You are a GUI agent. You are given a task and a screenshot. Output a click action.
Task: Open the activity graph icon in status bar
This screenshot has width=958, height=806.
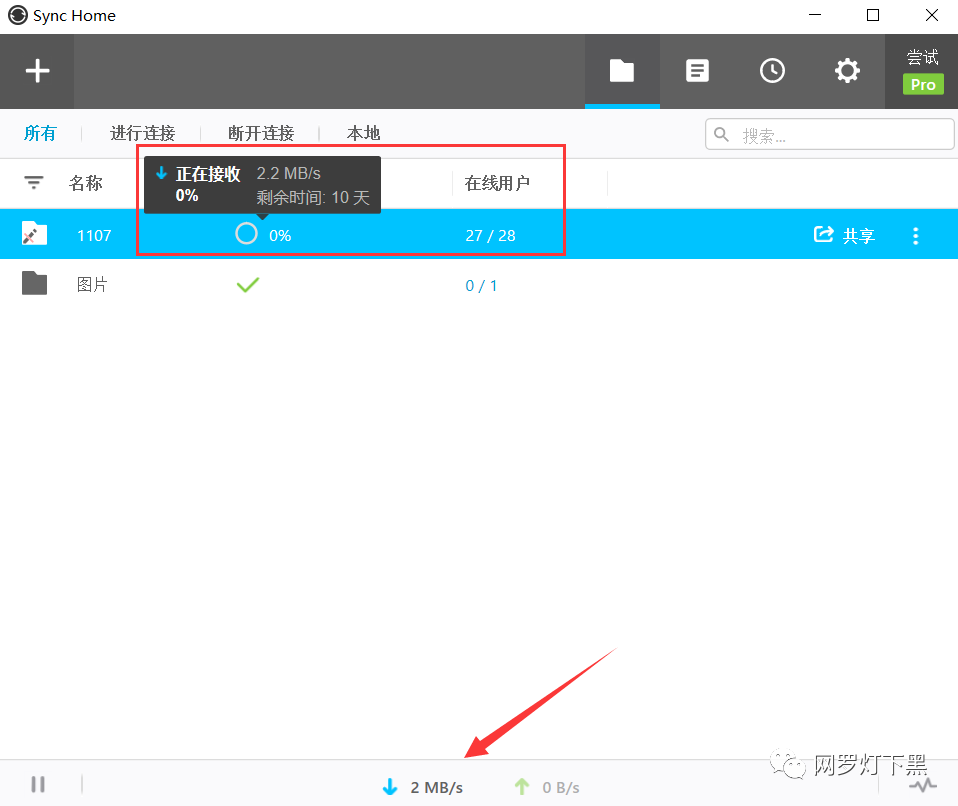[923, 785]
